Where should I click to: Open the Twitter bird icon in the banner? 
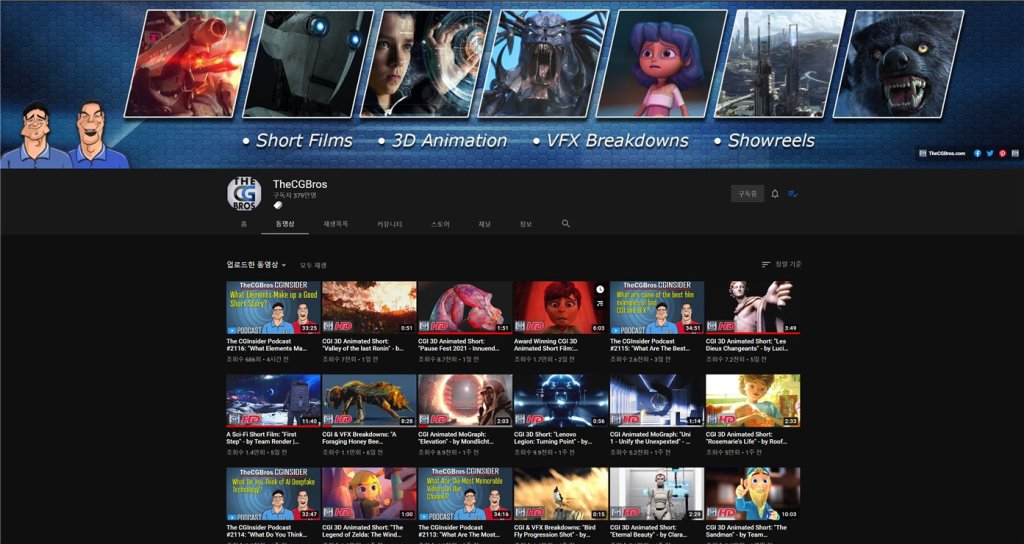coord(990,153)
